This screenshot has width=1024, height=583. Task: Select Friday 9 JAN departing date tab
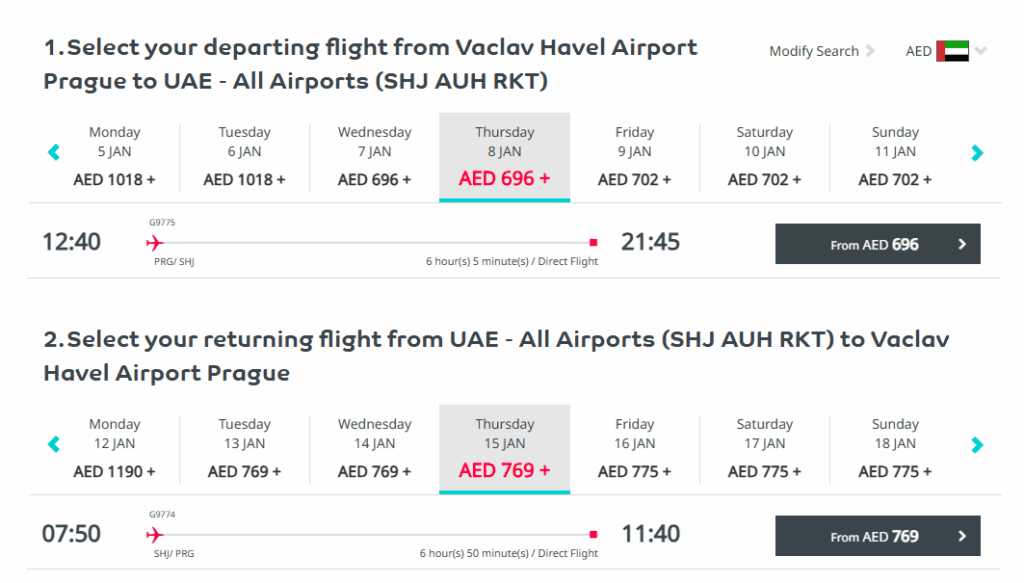click(x=634, y=156)
